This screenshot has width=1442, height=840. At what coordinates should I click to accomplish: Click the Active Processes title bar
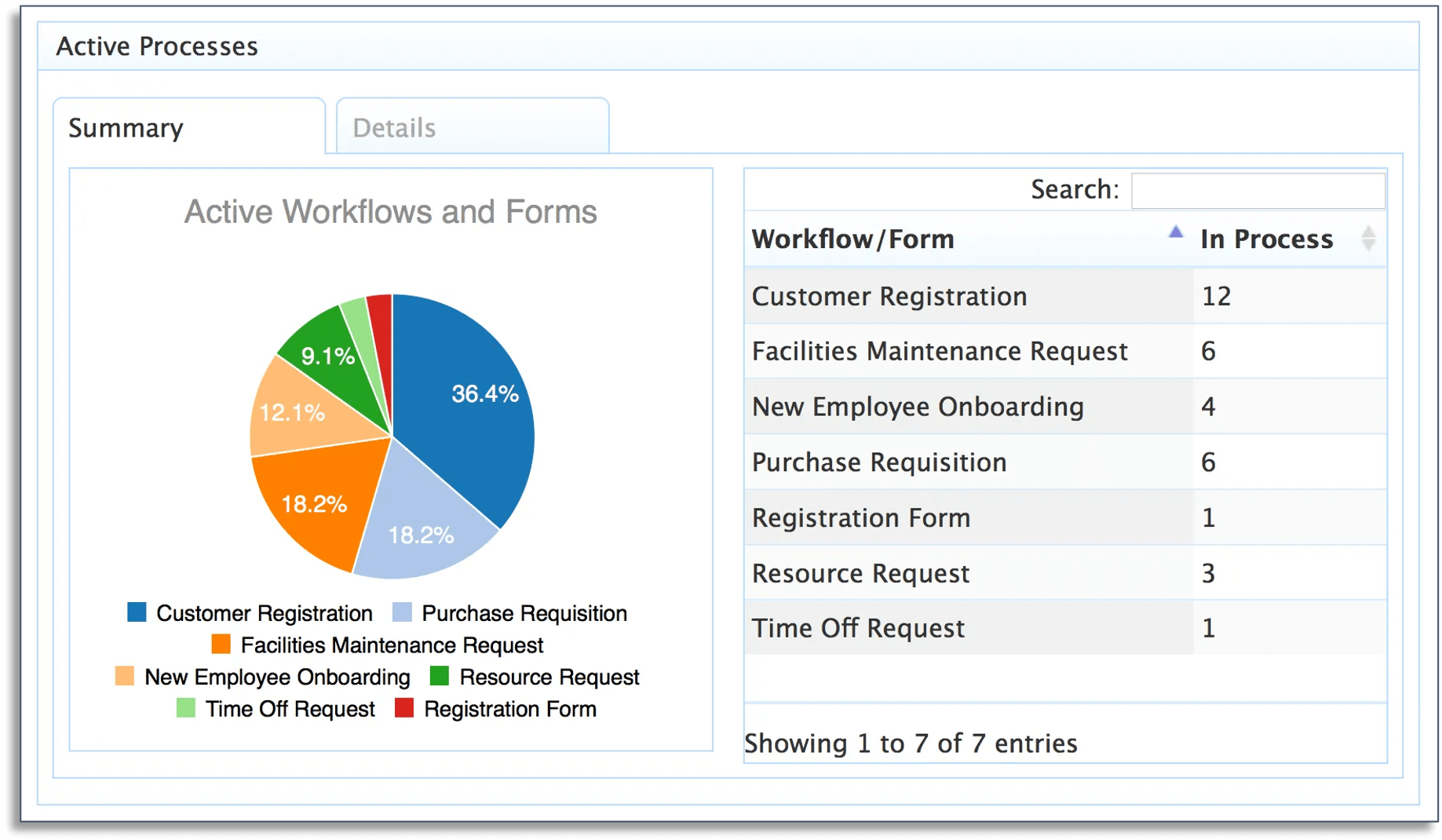point(156,46)
